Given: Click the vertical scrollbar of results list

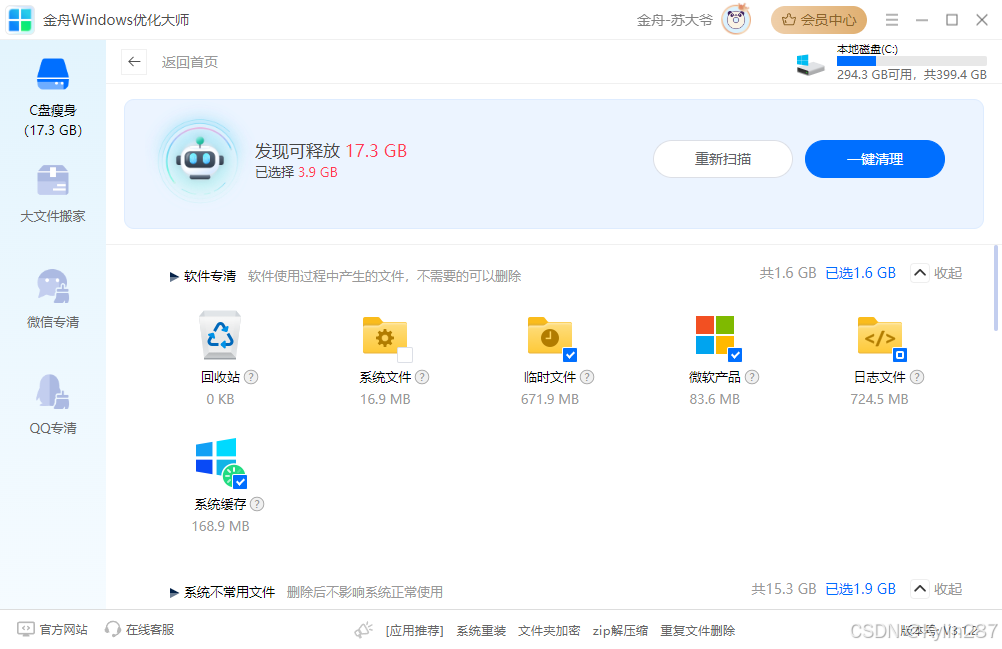Looking at the screenshot, I should click(996, 287).
